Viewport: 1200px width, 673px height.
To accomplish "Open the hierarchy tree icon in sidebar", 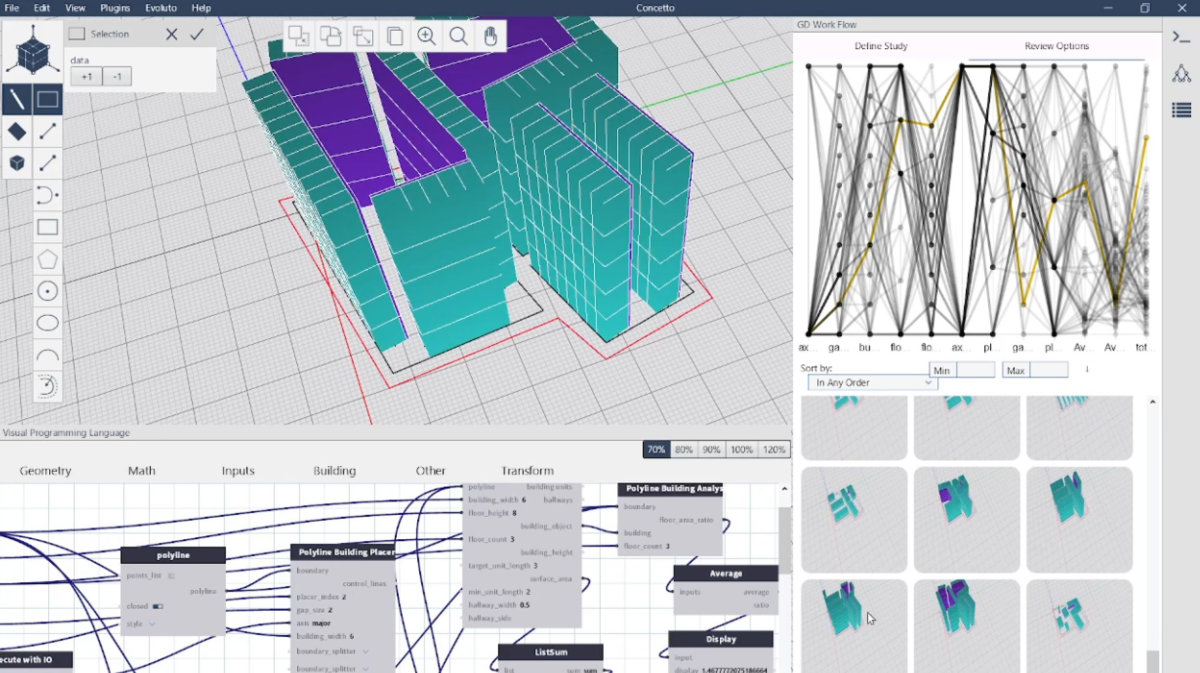I will click(1181, 74).
